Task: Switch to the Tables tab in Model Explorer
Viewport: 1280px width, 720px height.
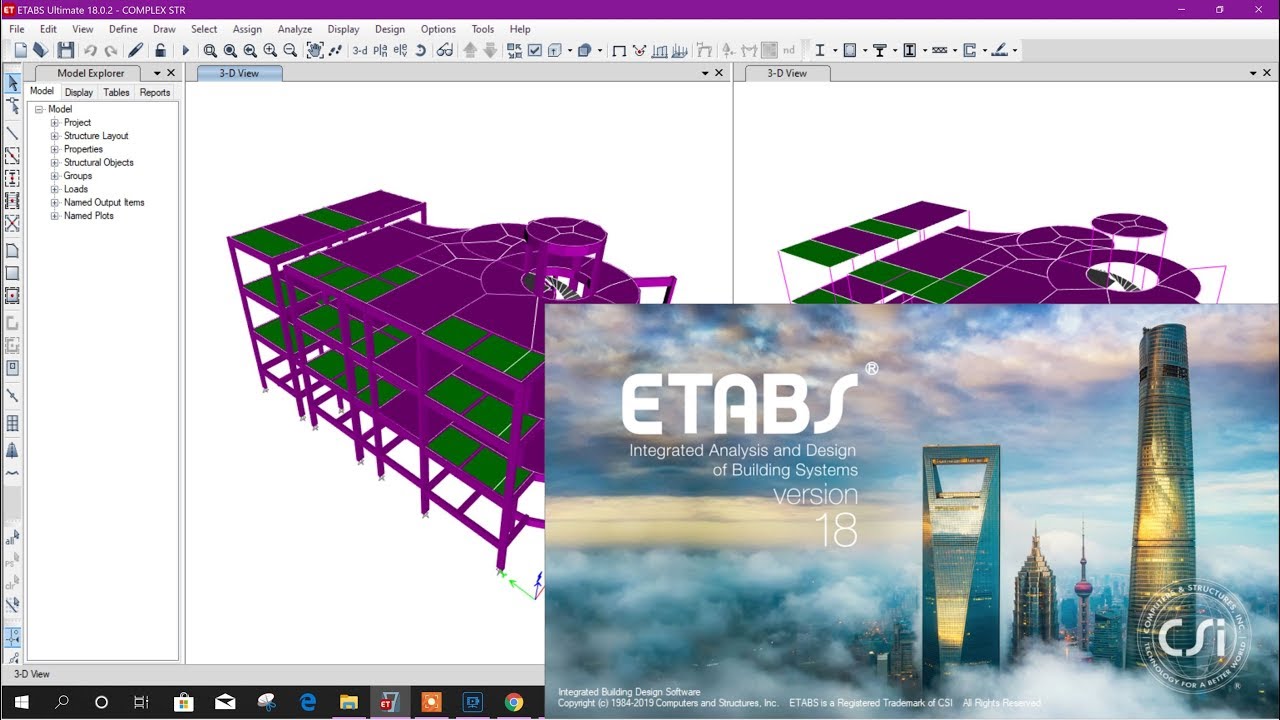Action: click(x=116, y=92)
